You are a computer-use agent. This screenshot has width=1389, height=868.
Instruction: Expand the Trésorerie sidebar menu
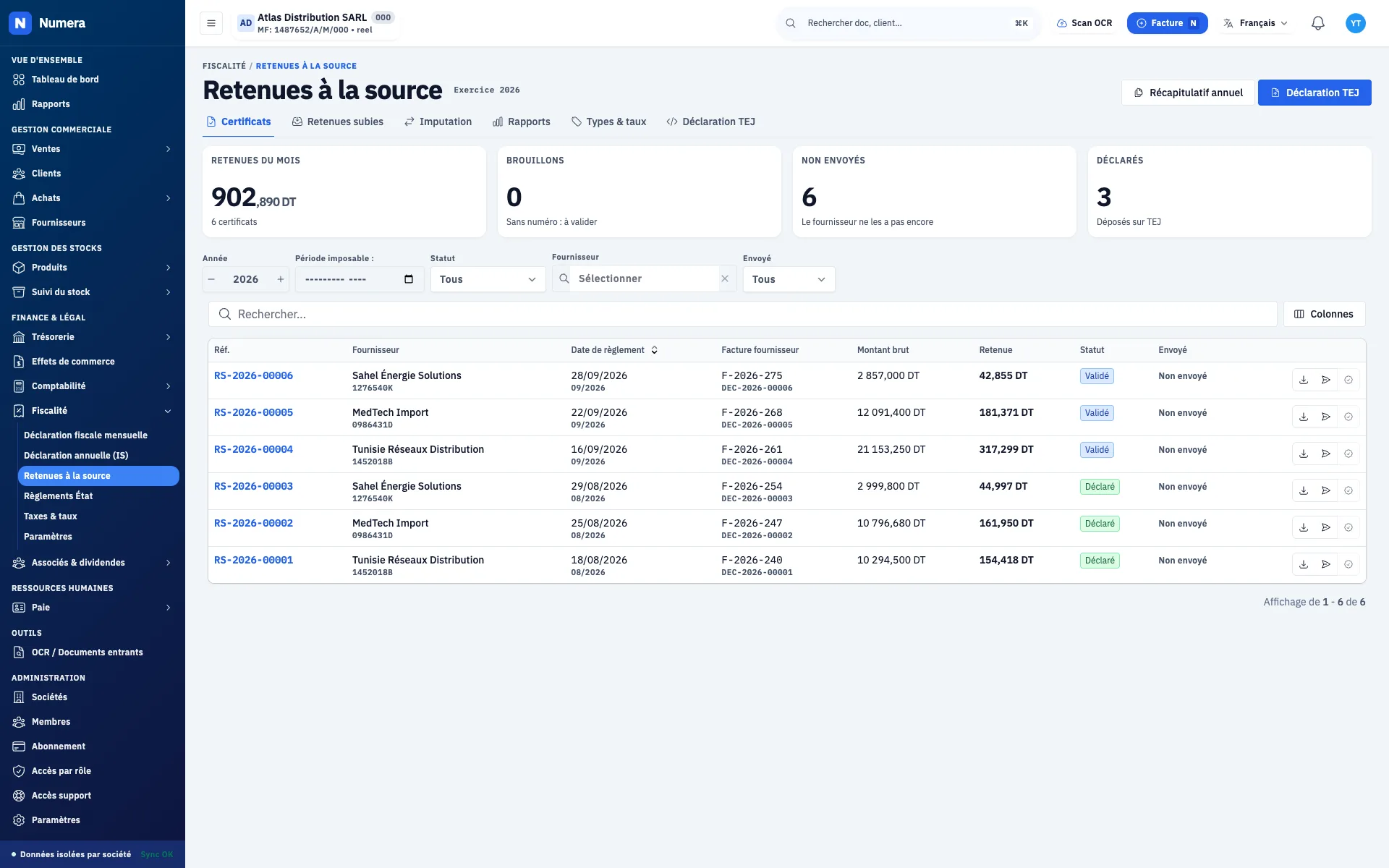click(x=93, y=337)
